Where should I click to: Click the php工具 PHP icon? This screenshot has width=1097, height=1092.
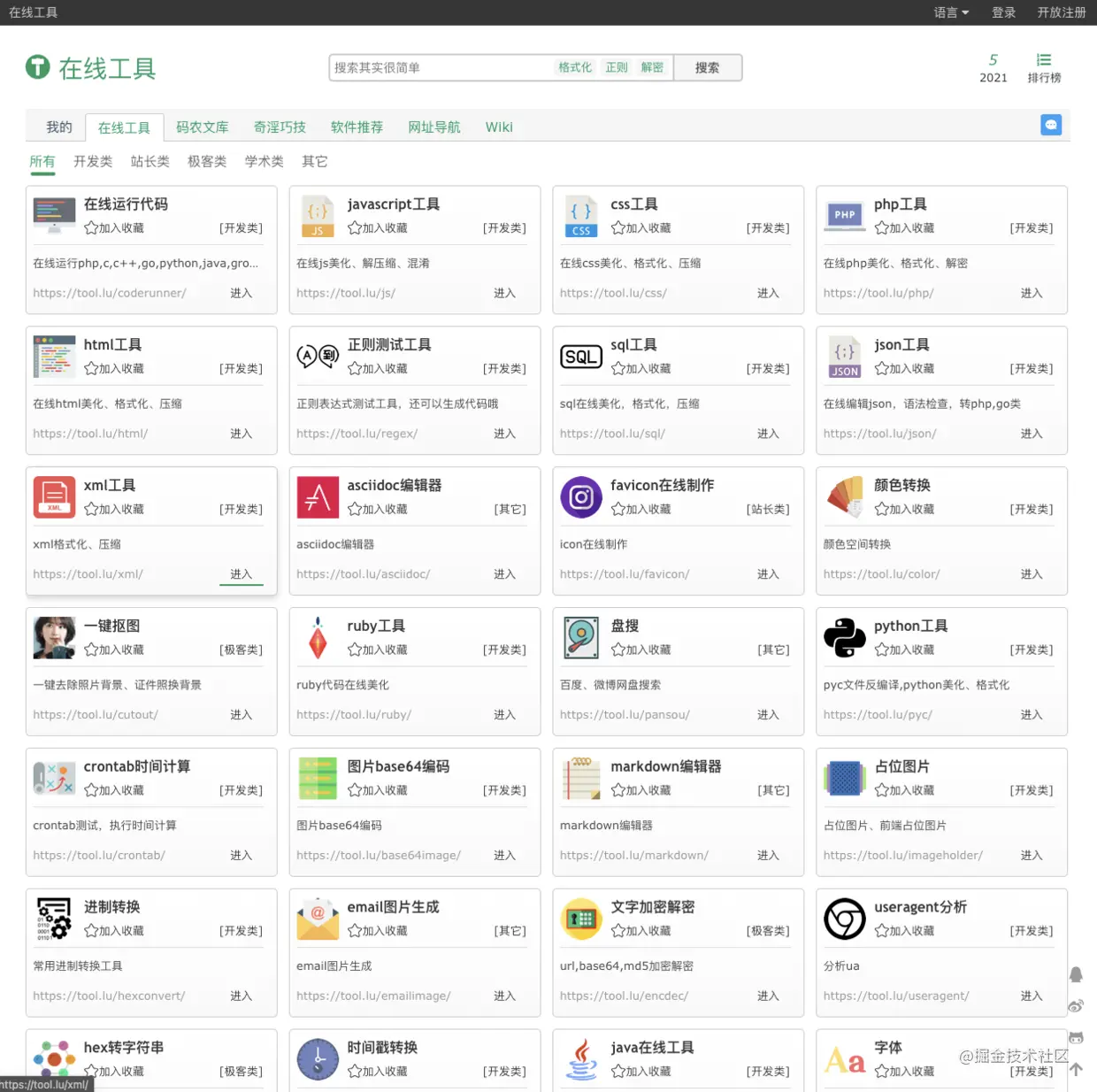click(845, 215)
